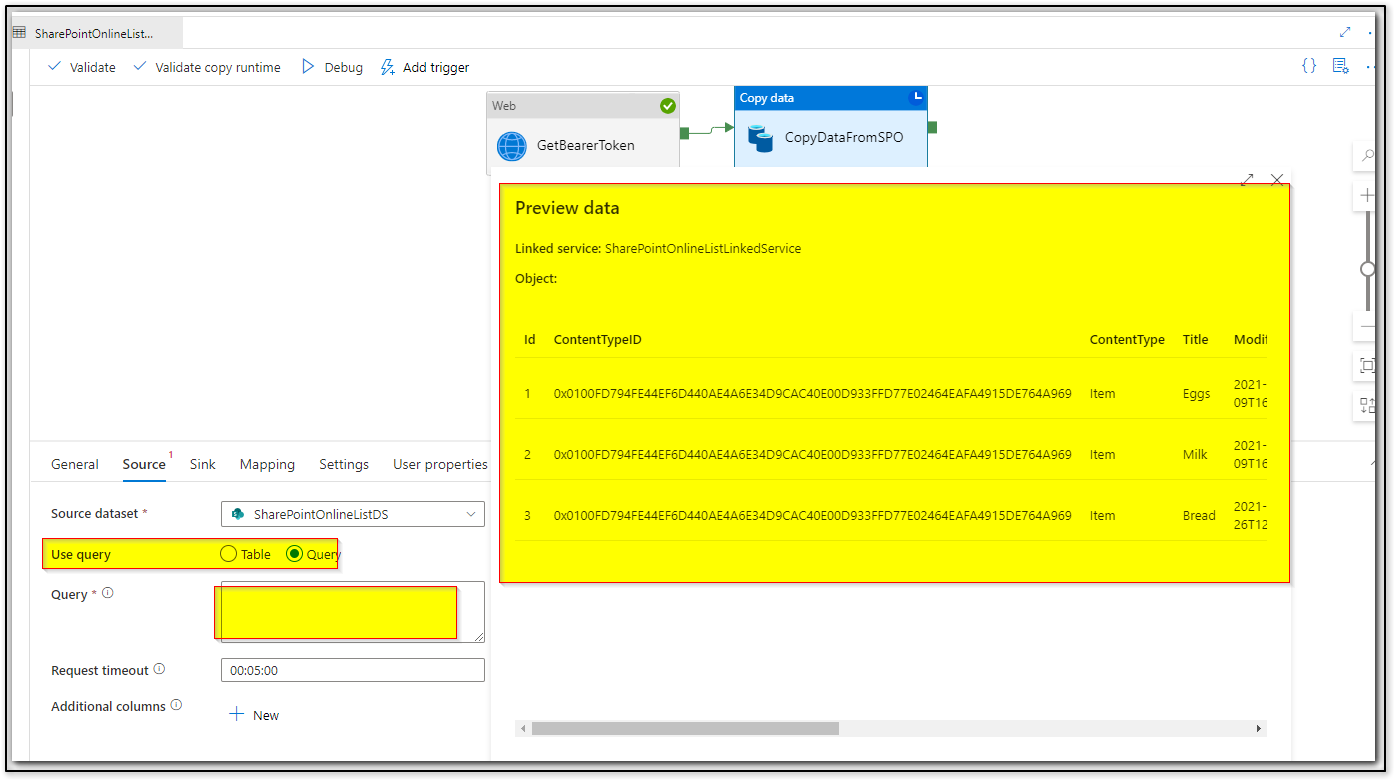
Task: Click the Validate button
Action: pyautogui.click(x=82, y=67)
